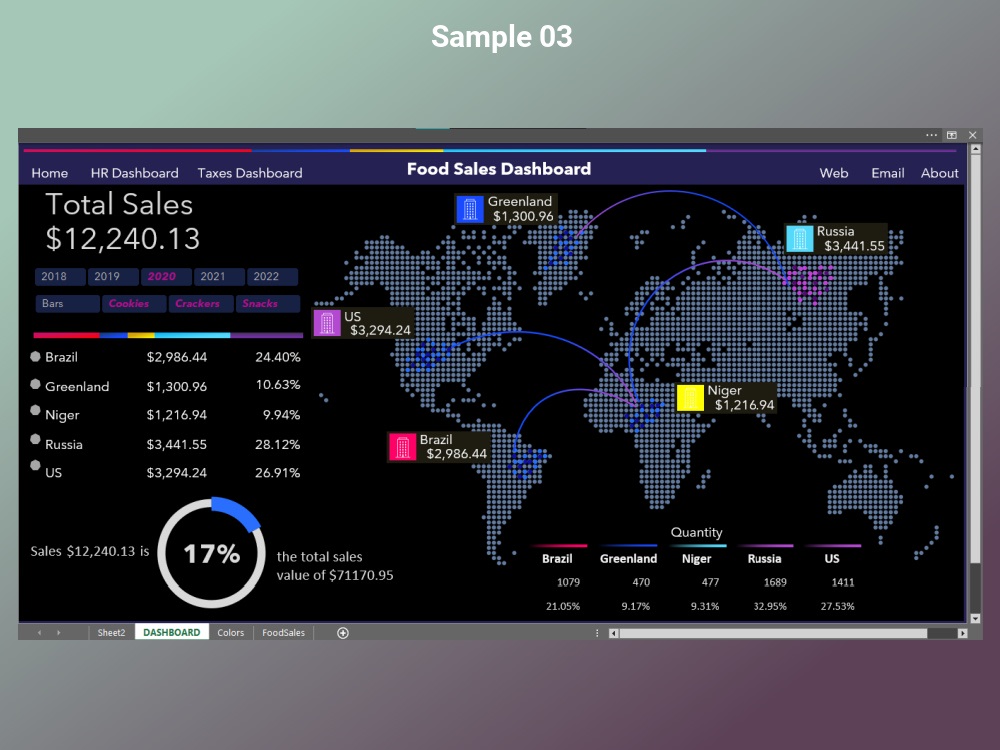Viewport: 1000px width, 750px height.
Task: Click the pink color bar under Brazil in Quantity
Action: (x=559, y=545)
